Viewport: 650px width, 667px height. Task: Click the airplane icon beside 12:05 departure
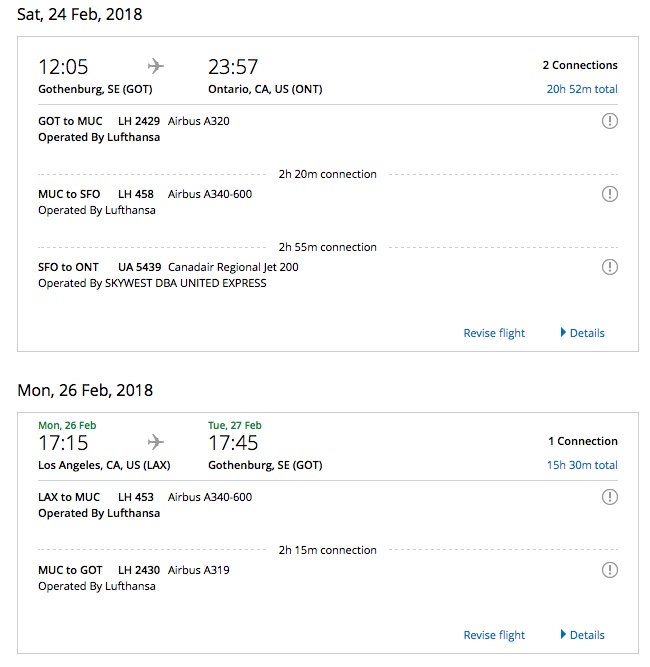click(x=156, y=66)
